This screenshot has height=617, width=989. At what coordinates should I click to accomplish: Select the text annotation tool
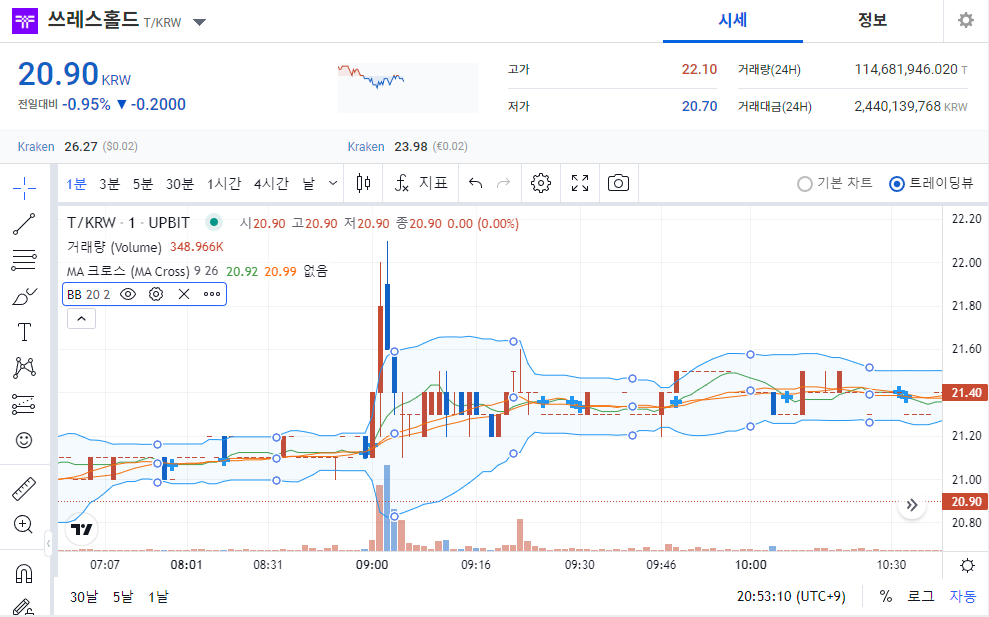click(24, 332)
